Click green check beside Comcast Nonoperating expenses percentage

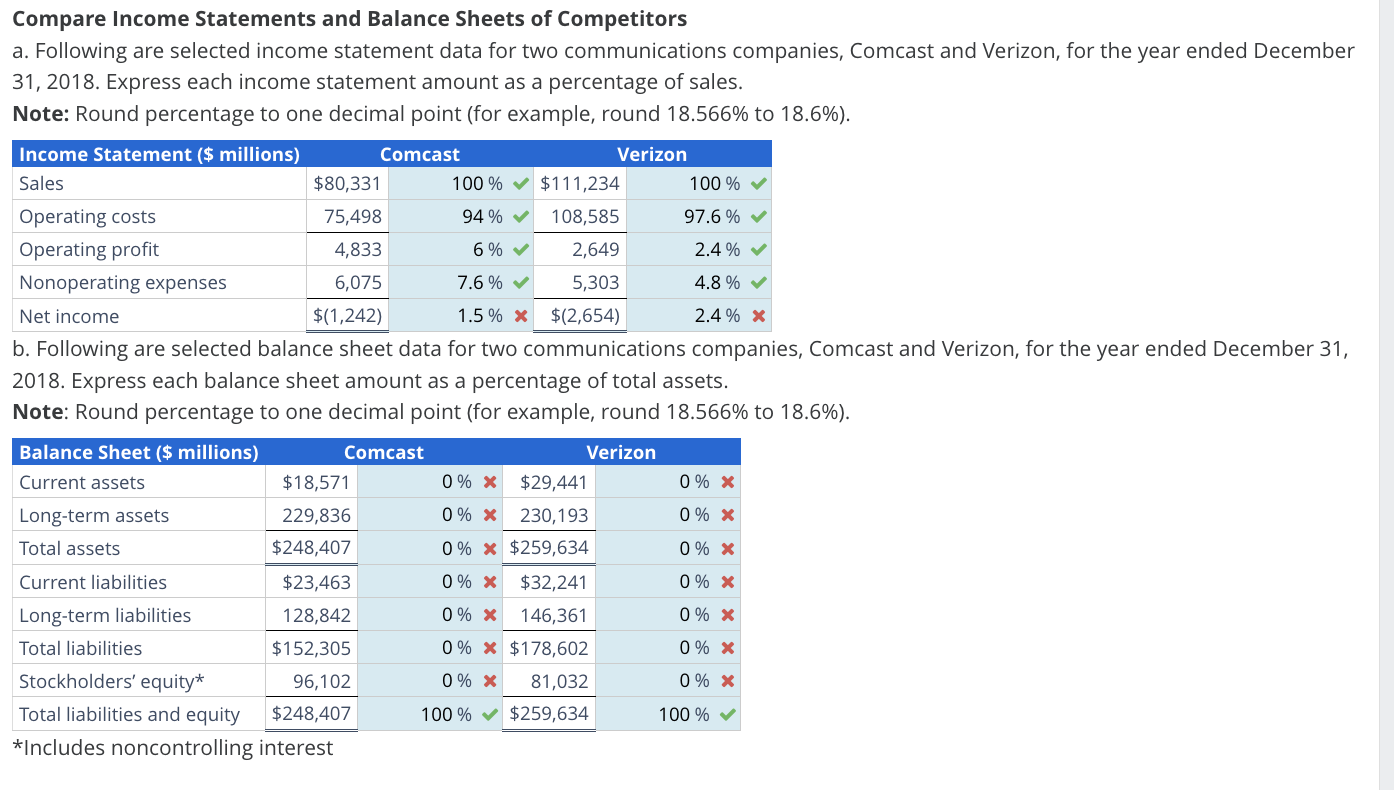pyautogui.click(x=520, y=283)
